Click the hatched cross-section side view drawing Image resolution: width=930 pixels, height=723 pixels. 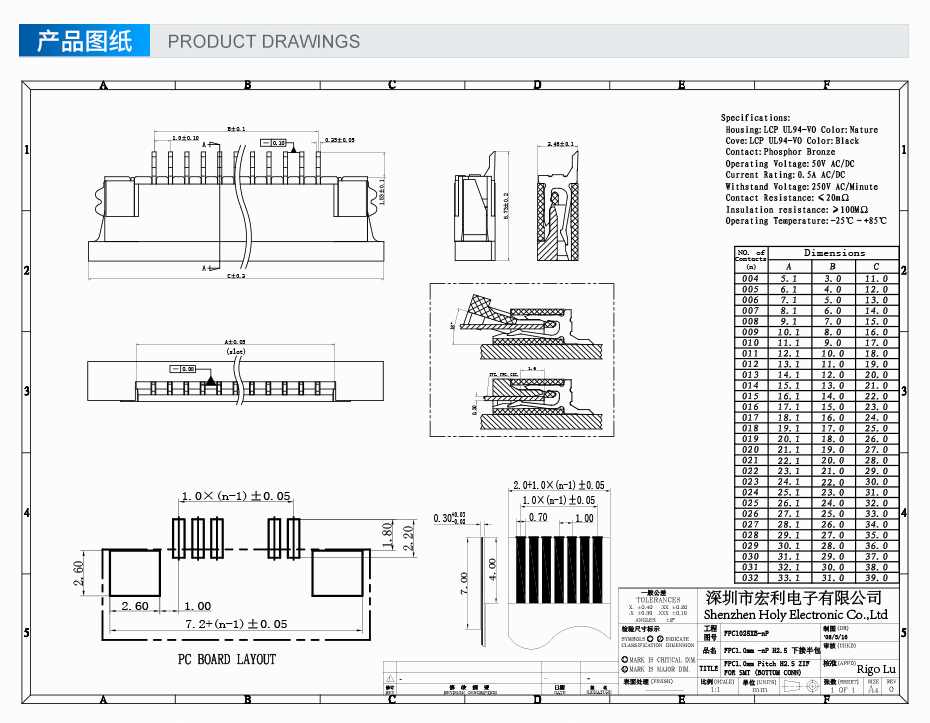click(x=558, y=205)
